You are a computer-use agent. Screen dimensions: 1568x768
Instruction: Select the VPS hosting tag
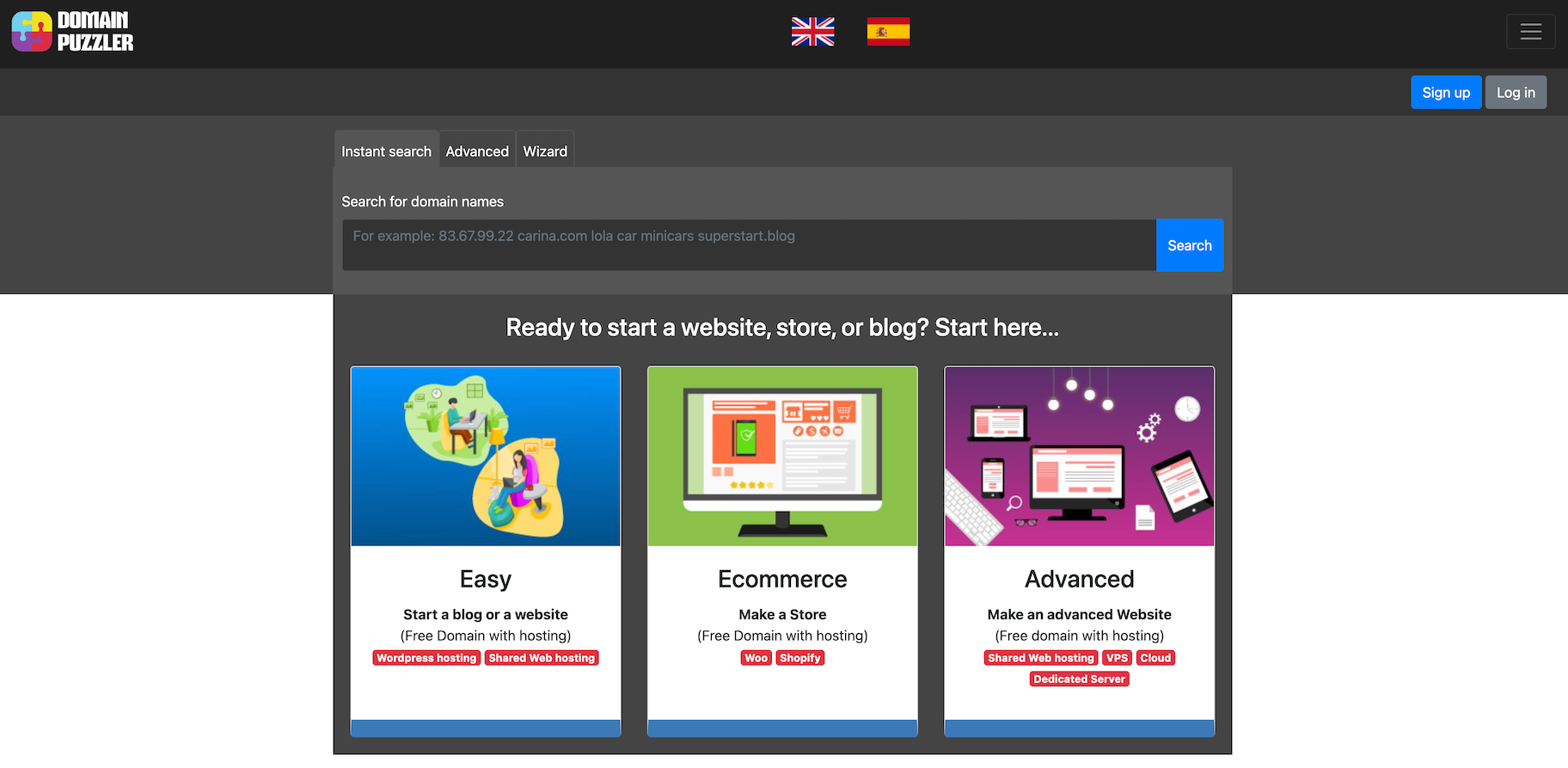coord(1117,658)
